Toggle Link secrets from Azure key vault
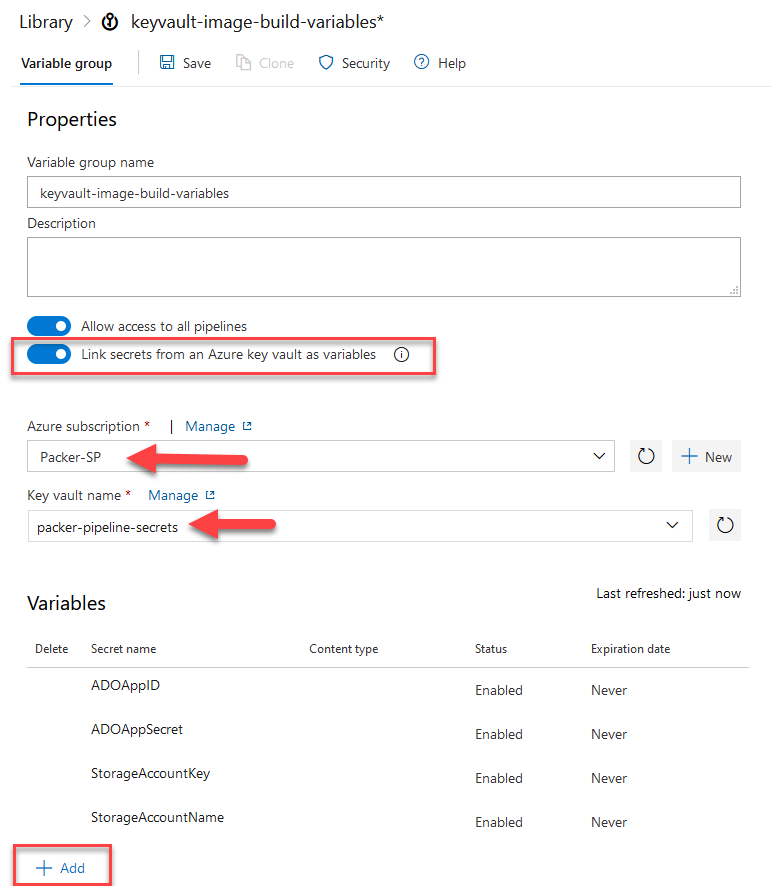Viewport: 772px width, 886px height. (x=49, y=354)
